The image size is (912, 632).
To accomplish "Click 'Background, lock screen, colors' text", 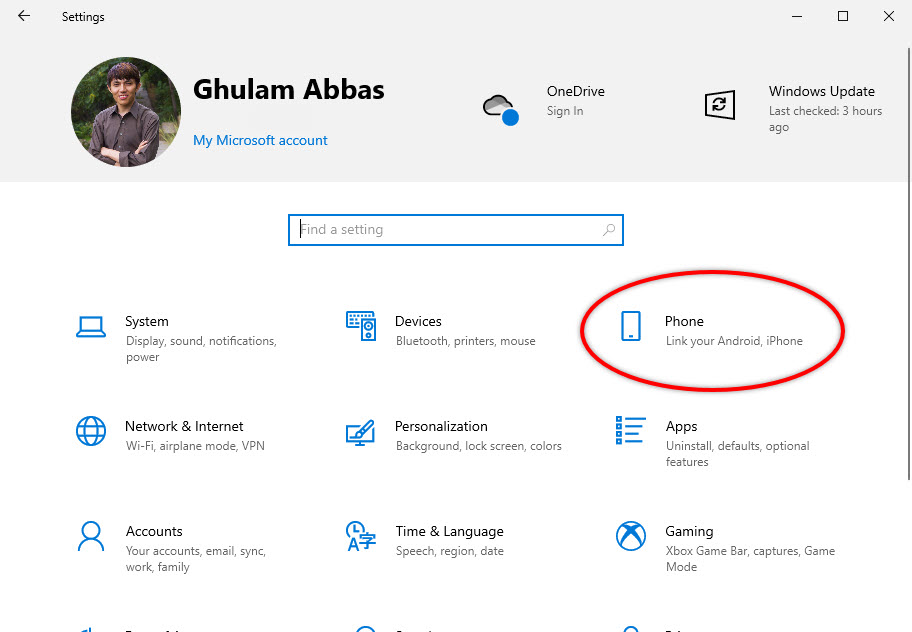I will coord(479,446).
